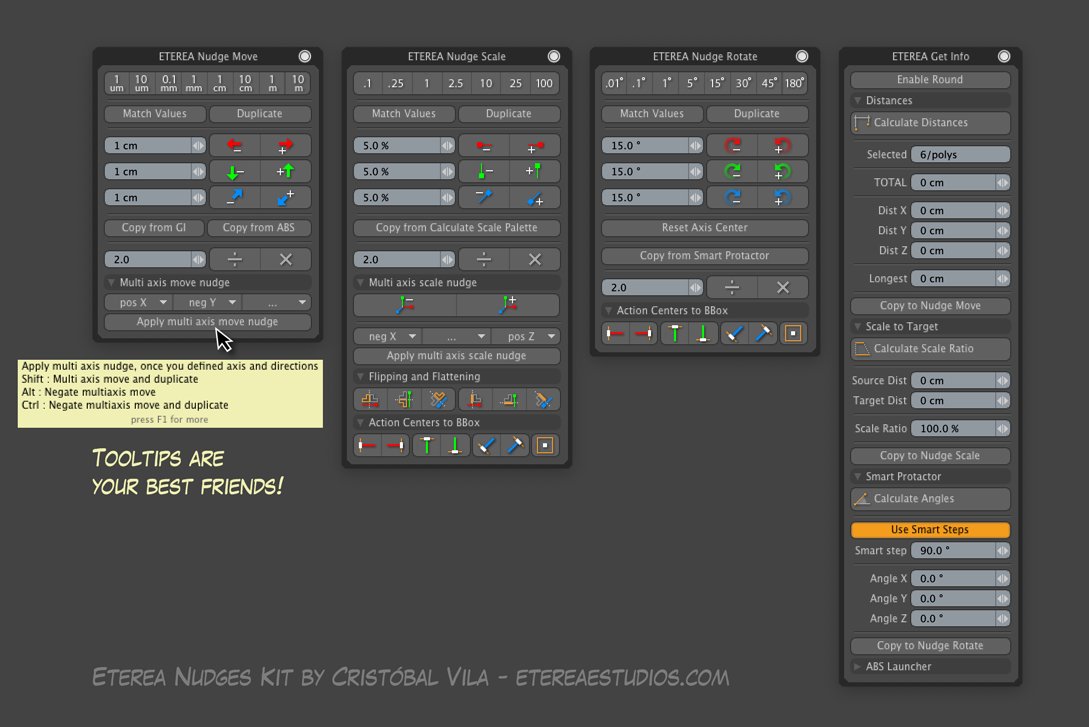Image resolution: width=1089 pixels, height=727 pixels.
Task: Click slider arrows on Smart step field
Action: tap(1002, 551)
